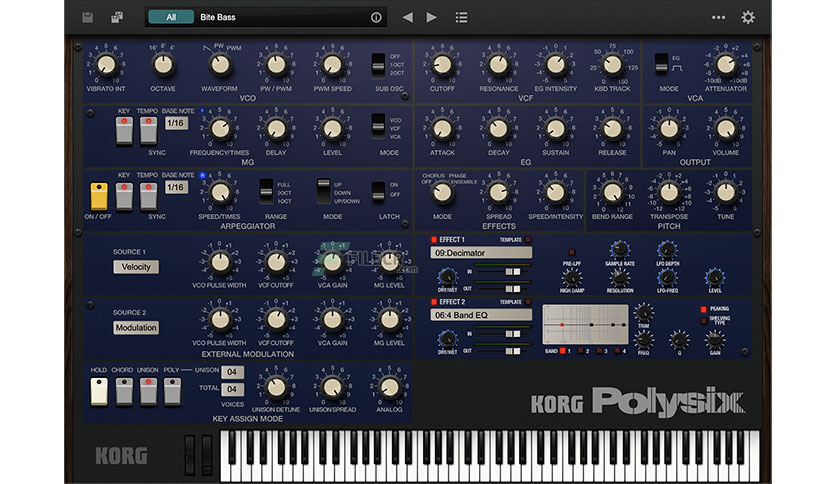Viewport: 836px width, 484px height.
Task: Select CHORD key assign mode
Action: pos(124,392)
